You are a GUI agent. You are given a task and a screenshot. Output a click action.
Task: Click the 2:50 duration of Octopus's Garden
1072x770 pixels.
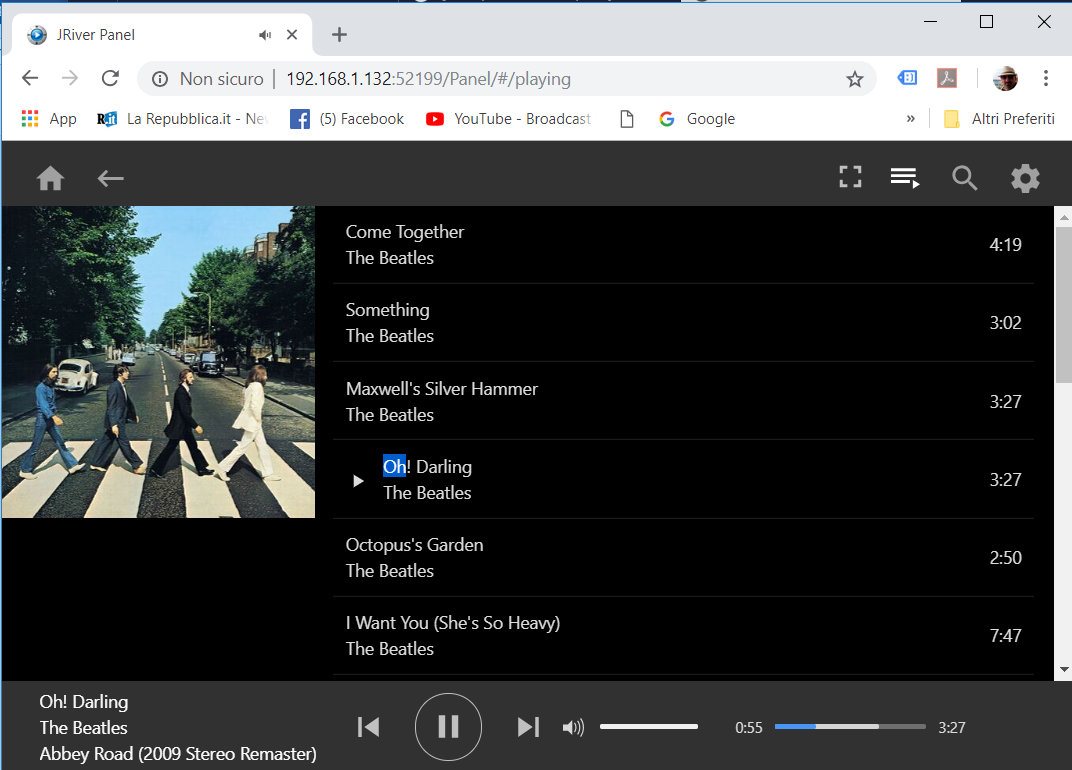pyautogui.click(x=1005, y=557)
